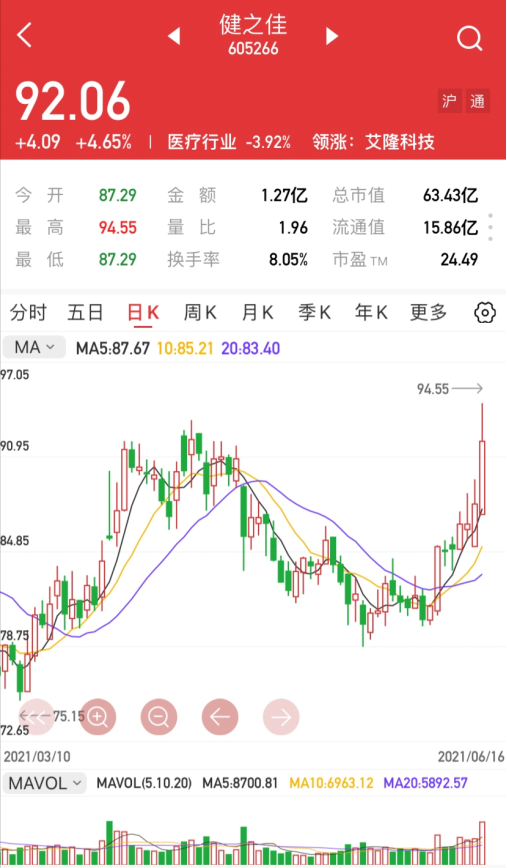Viewport: 507px width, 868px height.
Task: Open the 医疗行业 sector link
Action: [x=202, y=142]
